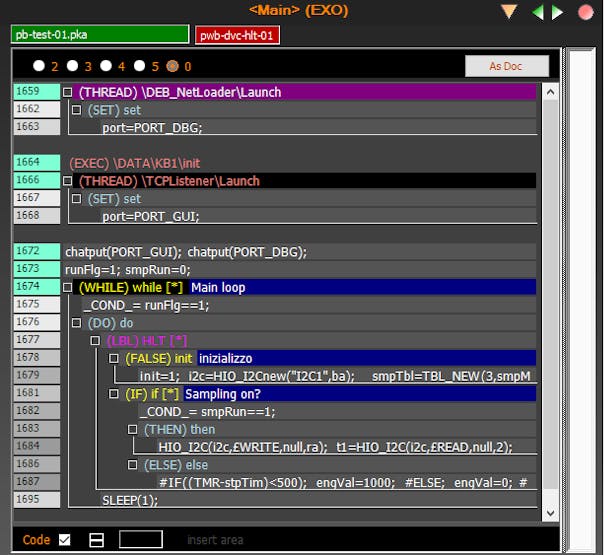Select radio button labeled 5

coord(139,66)
